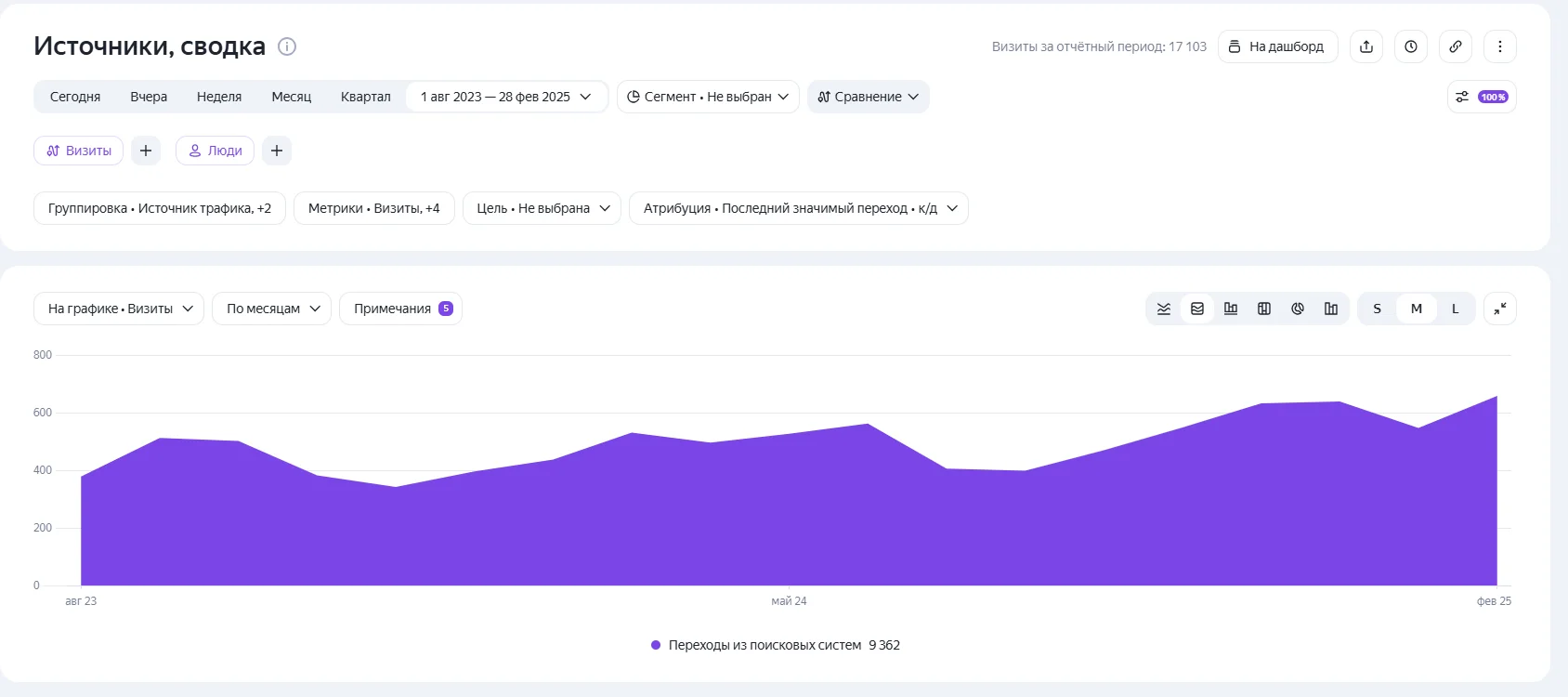
Task: Collapse the chart with arrows icon
Action: (x=1500, y=309)
